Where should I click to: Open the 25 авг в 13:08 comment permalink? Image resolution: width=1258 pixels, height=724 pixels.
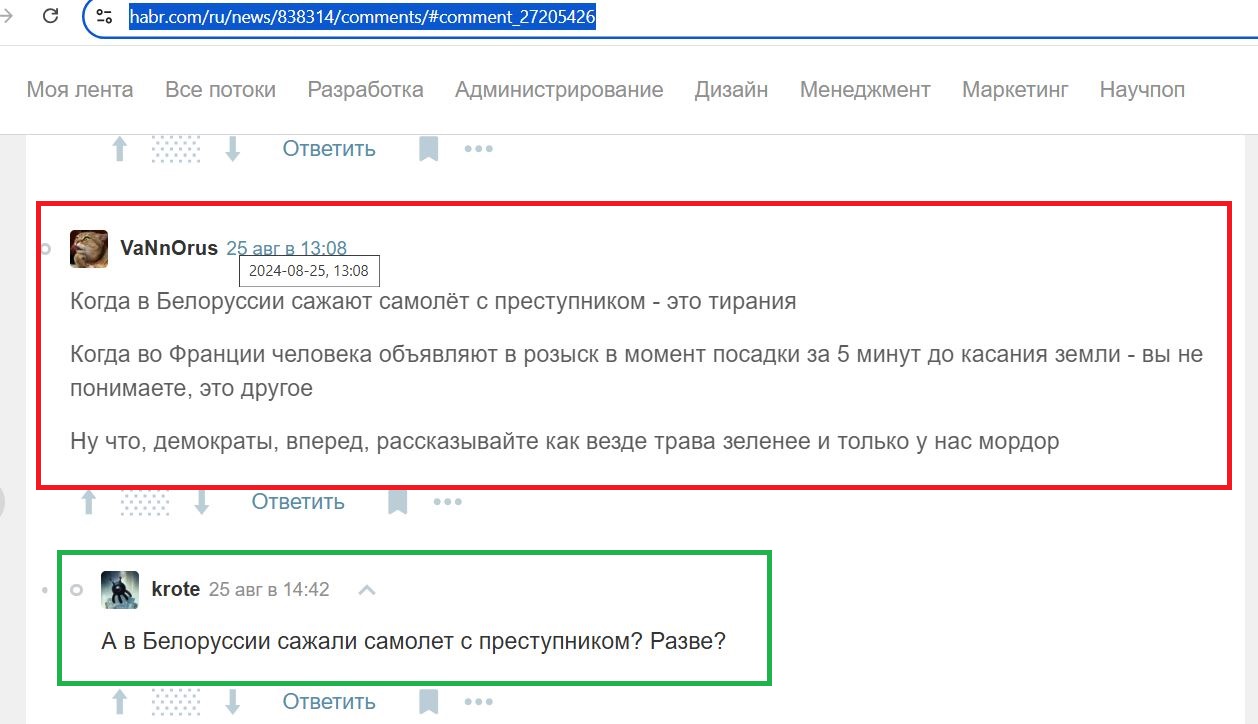287,248
